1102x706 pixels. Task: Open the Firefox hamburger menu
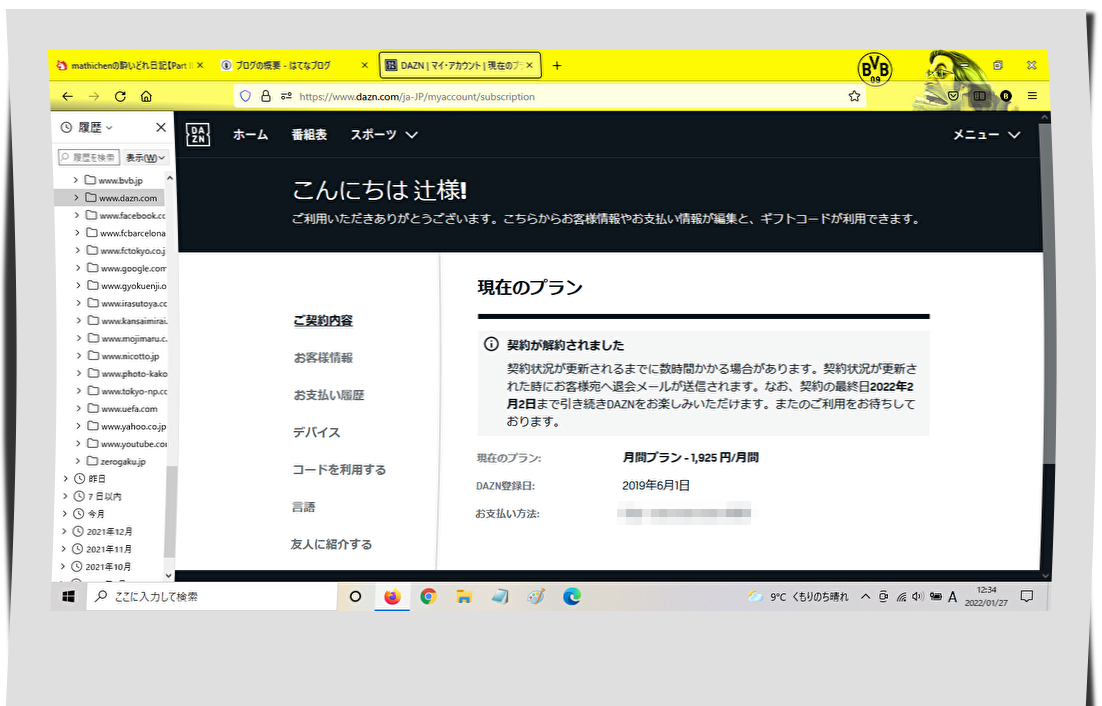[1032, 96]
